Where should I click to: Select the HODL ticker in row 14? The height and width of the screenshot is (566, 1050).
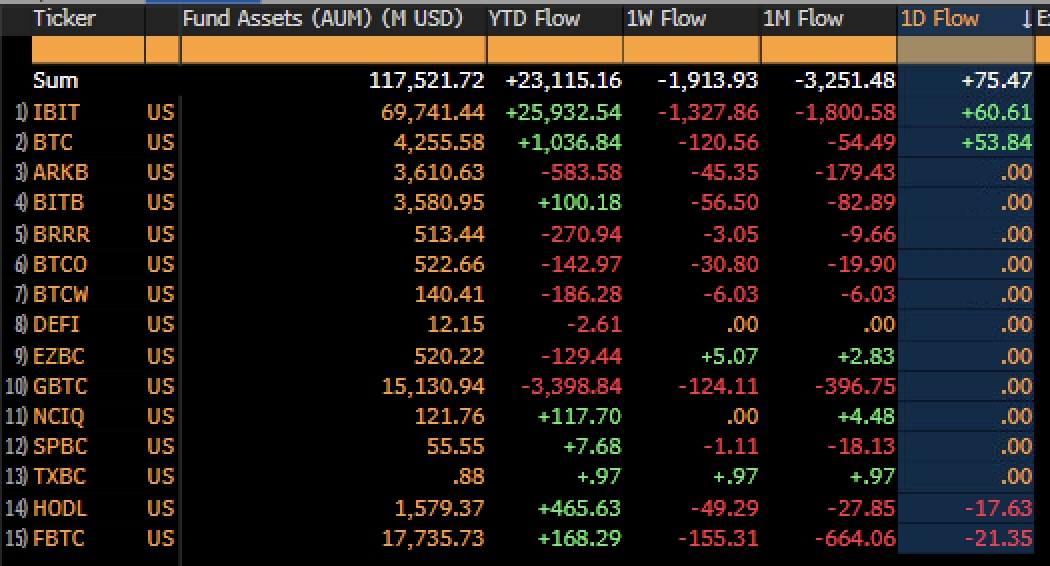click(58, 509)
